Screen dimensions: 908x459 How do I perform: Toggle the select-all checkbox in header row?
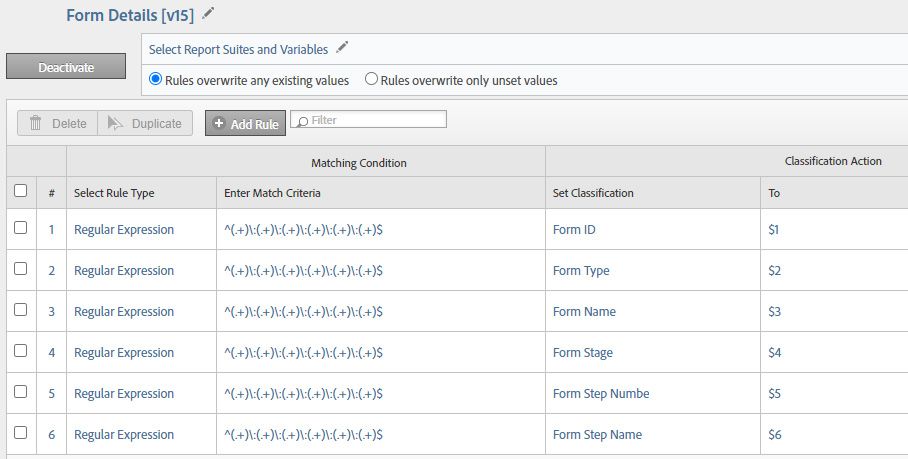[x=21, y=191]
